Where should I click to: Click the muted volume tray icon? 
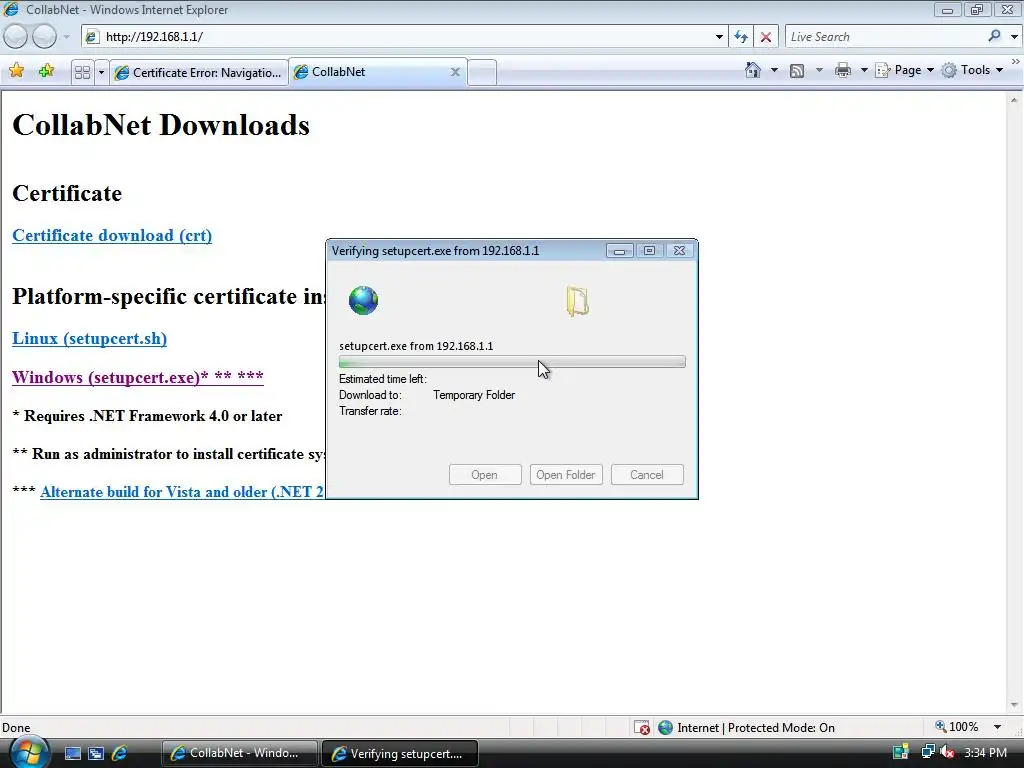point(947,752)
